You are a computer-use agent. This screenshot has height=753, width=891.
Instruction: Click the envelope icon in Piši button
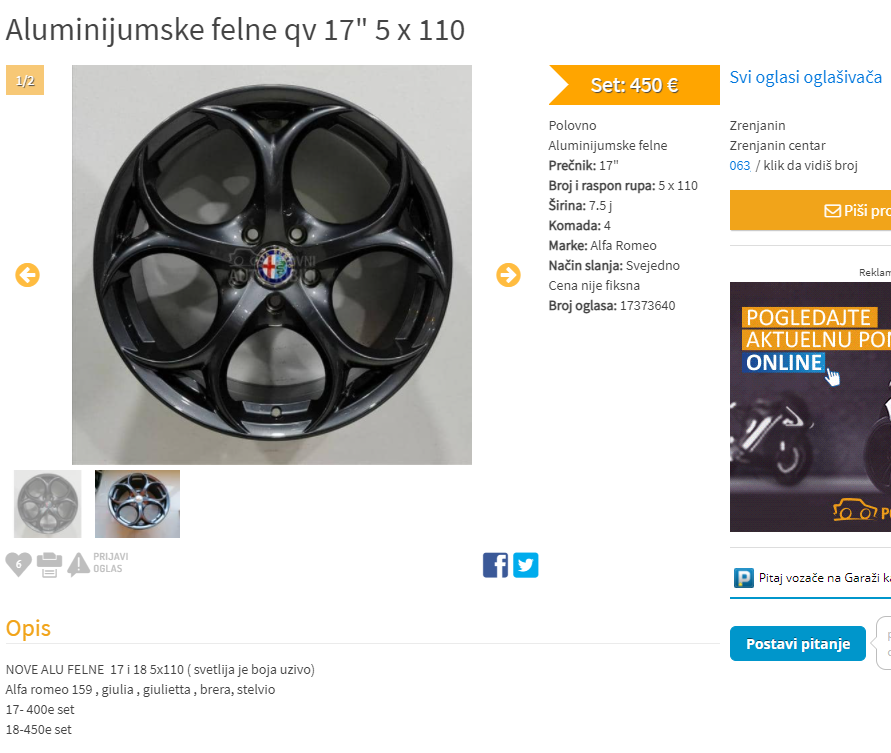(832, 211)
